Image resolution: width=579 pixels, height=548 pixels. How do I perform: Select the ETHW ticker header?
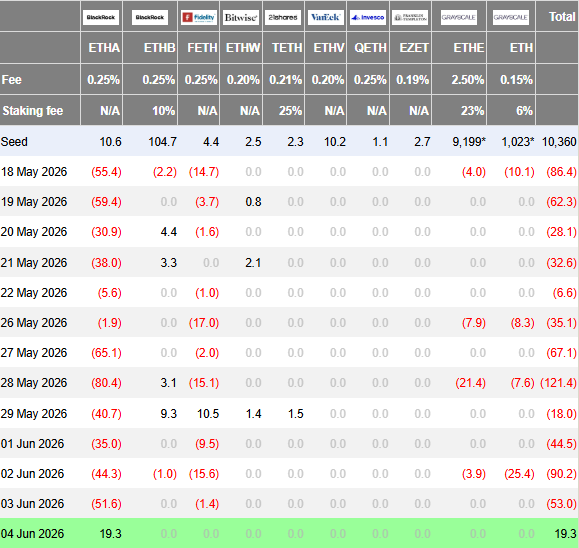click(x=243, y=48)
